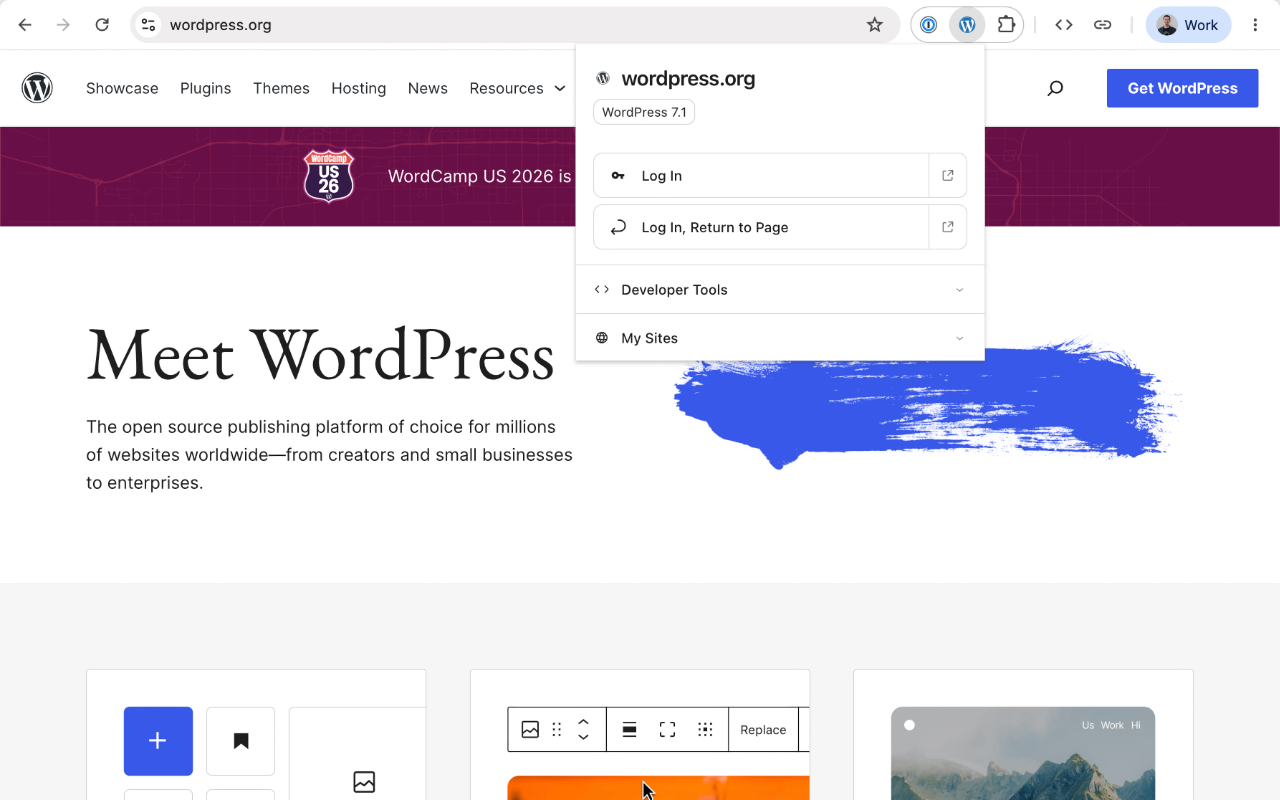Click the browser forward arrow

63,25
